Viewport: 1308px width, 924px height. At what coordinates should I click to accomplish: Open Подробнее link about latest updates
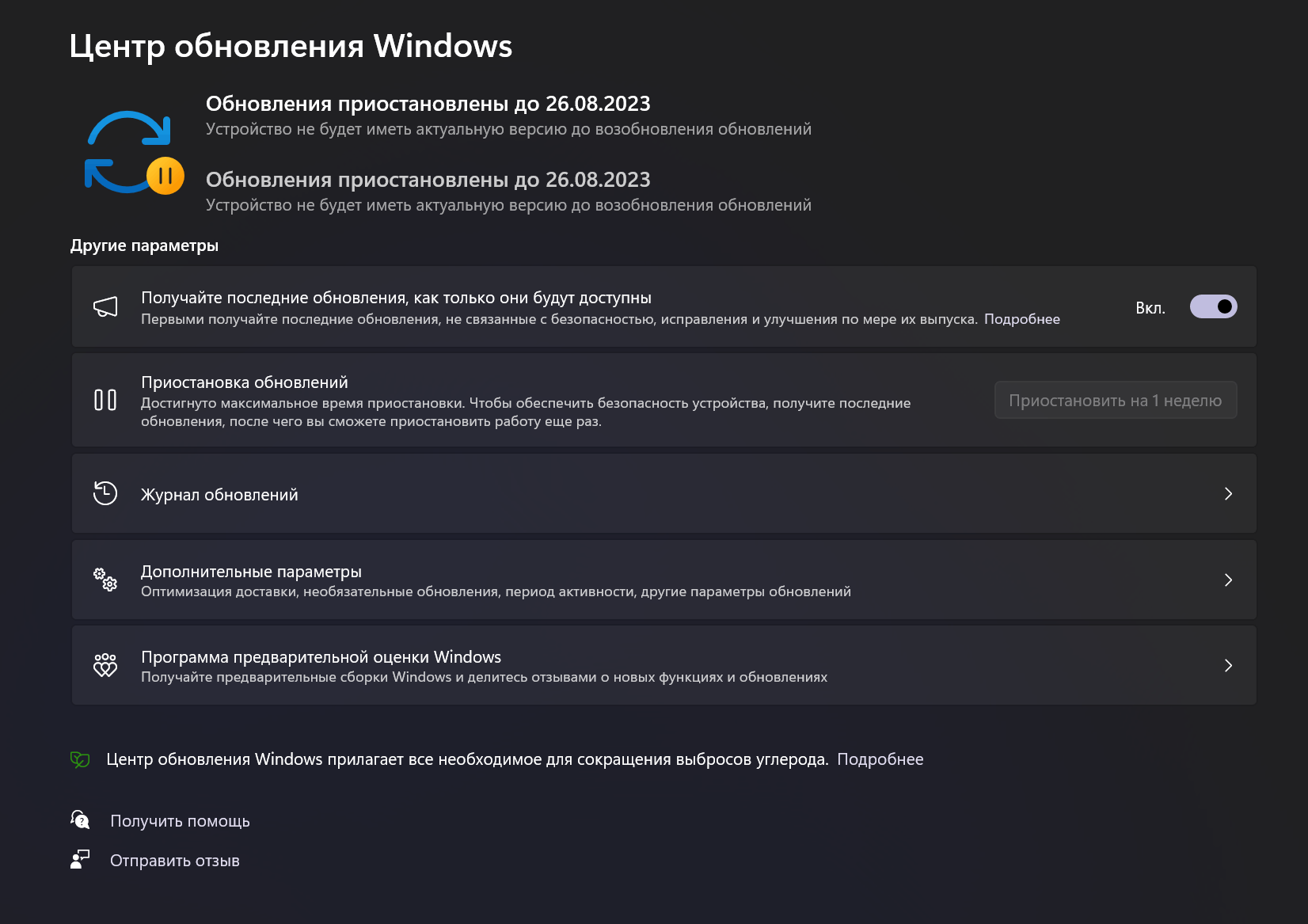1022,319
